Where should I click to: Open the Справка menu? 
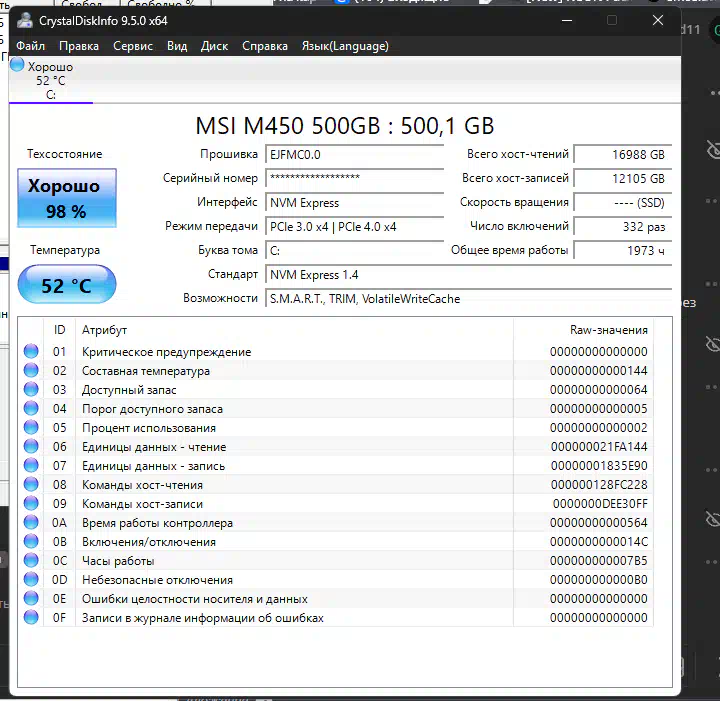264,46
